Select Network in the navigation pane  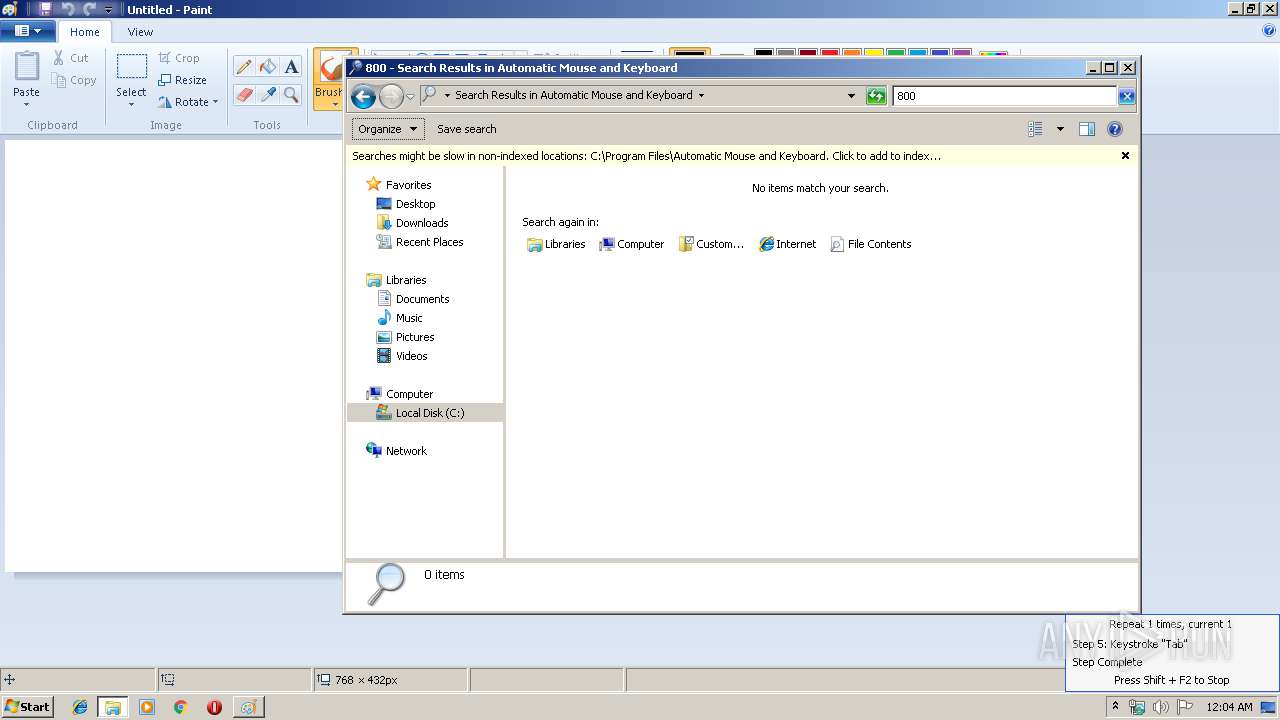(397, 451)
